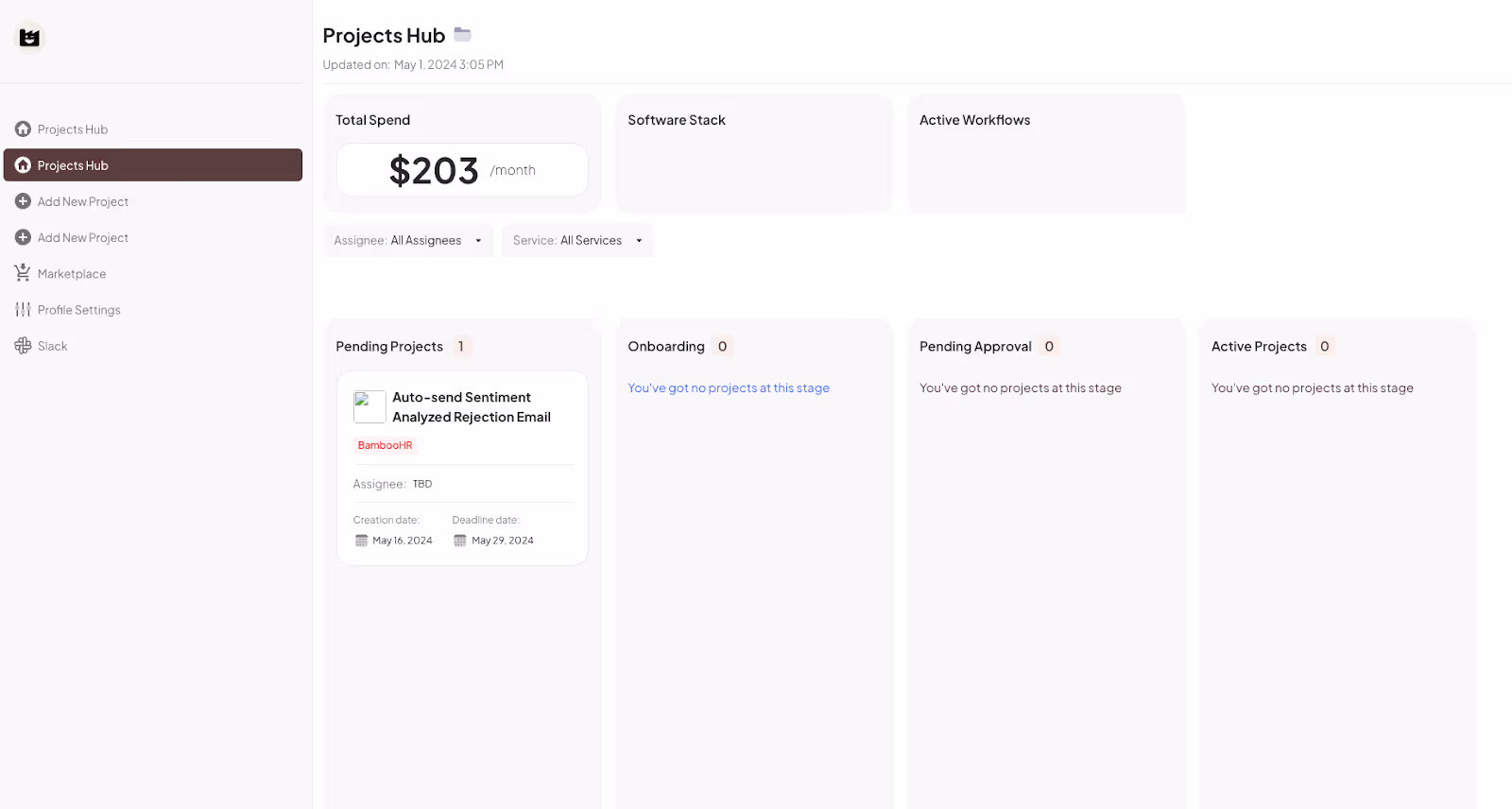The image size is (1512, 809).
Task: Click the Deadline date label
Action: [486, 520]
